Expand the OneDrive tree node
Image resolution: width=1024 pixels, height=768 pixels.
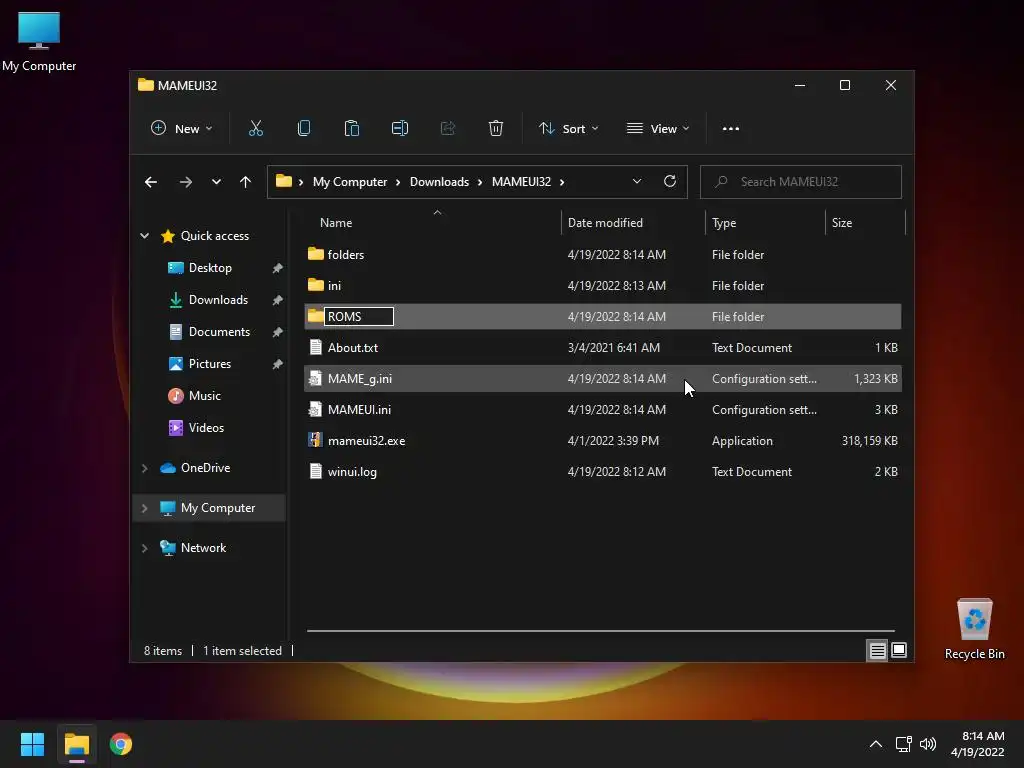(144, 468)
